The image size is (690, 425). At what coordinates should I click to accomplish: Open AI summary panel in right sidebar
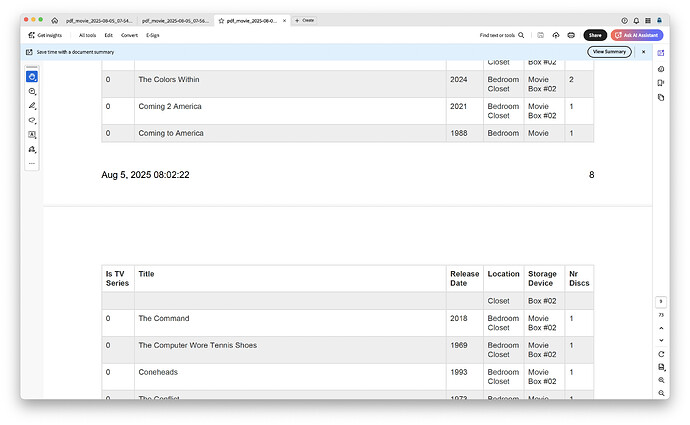click(661, 53)
